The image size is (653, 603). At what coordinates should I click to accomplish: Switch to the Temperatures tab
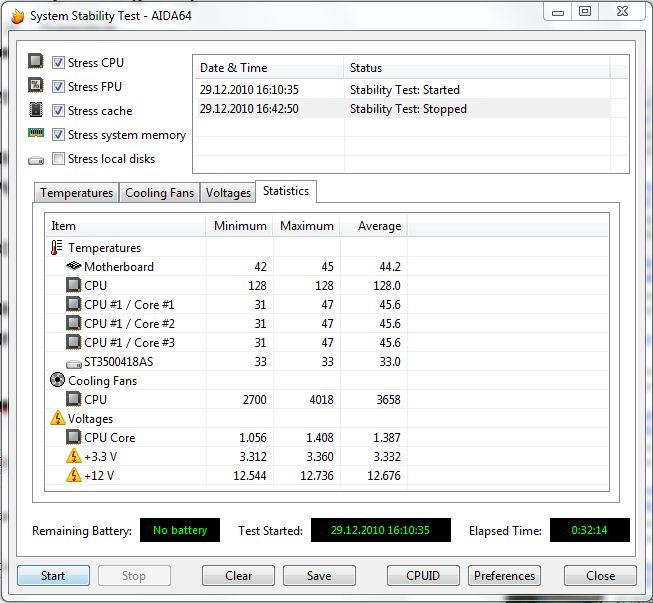tap(76, 193)
